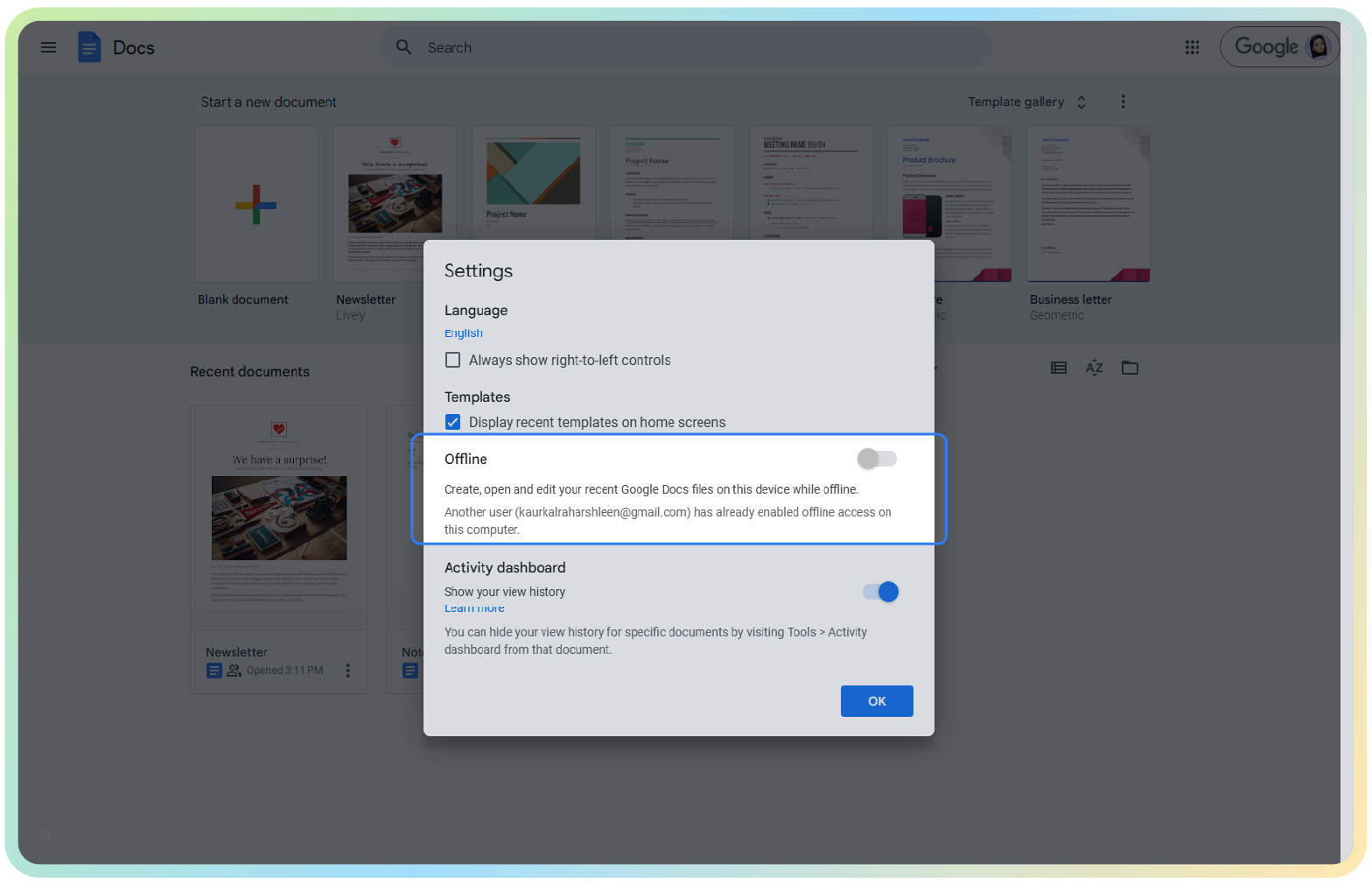This screenshot has height=885, width=1372.
Task: Open the Meeting Name notes template
Action: (x=811, y=182)
